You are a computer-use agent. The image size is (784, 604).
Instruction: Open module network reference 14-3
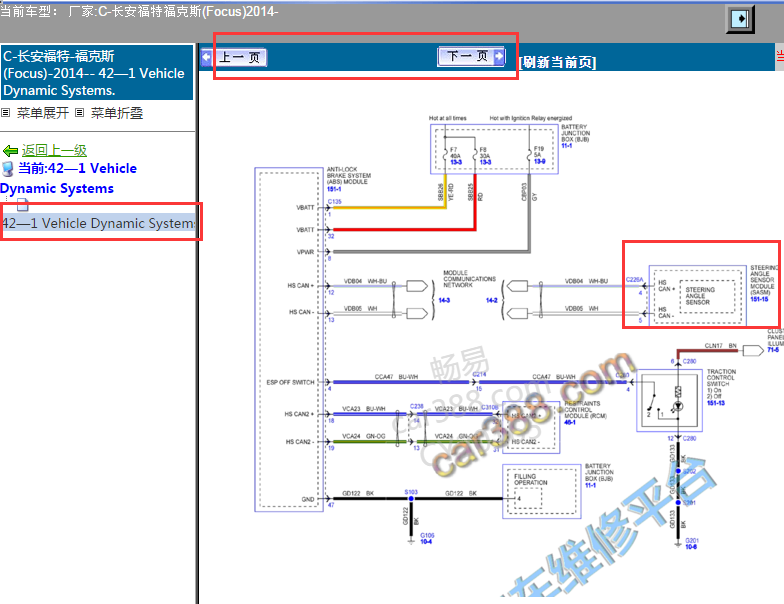[444, 300]
